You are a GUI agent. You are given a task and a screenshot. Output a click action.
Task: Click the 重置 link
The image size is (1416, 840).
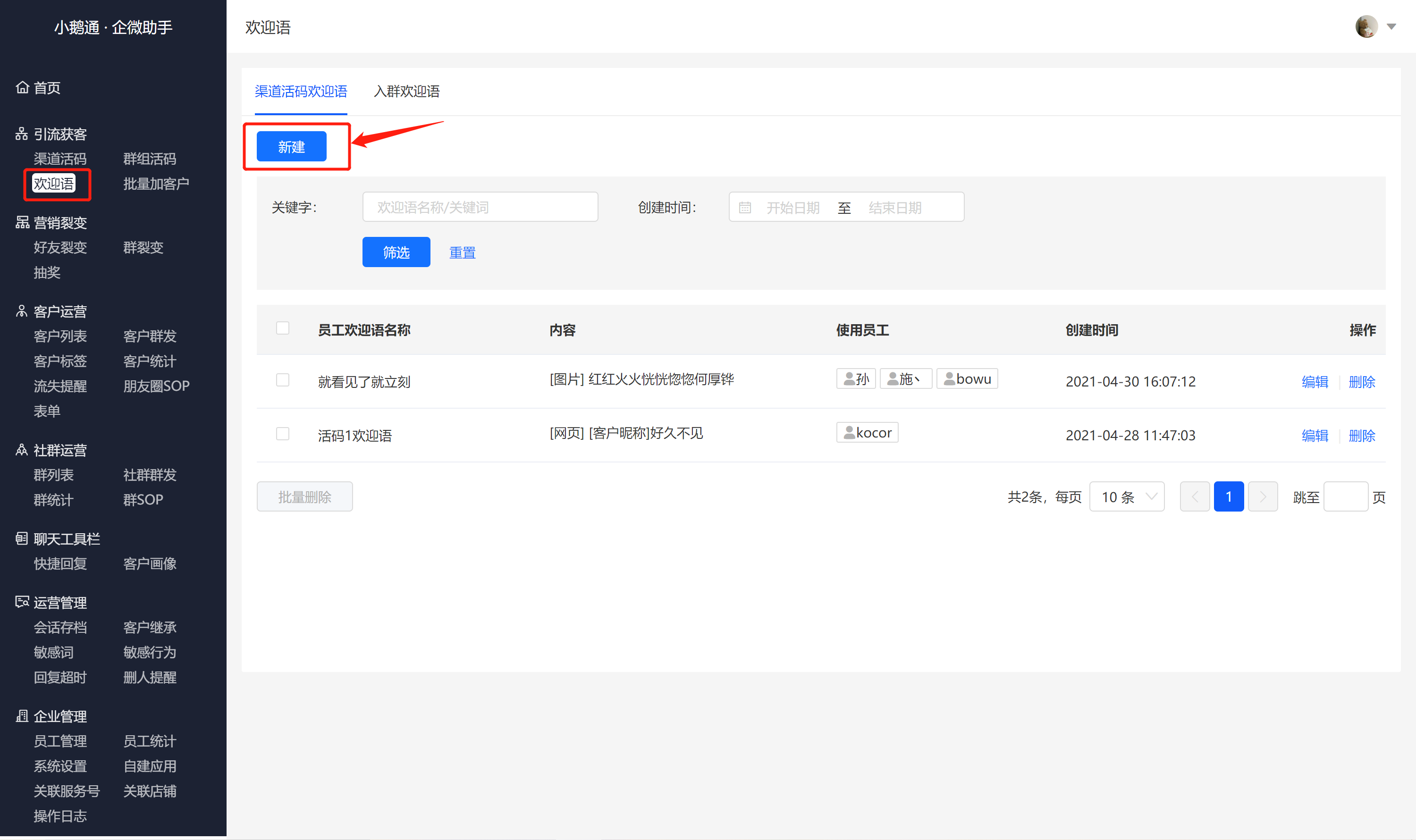pos(463,252)
